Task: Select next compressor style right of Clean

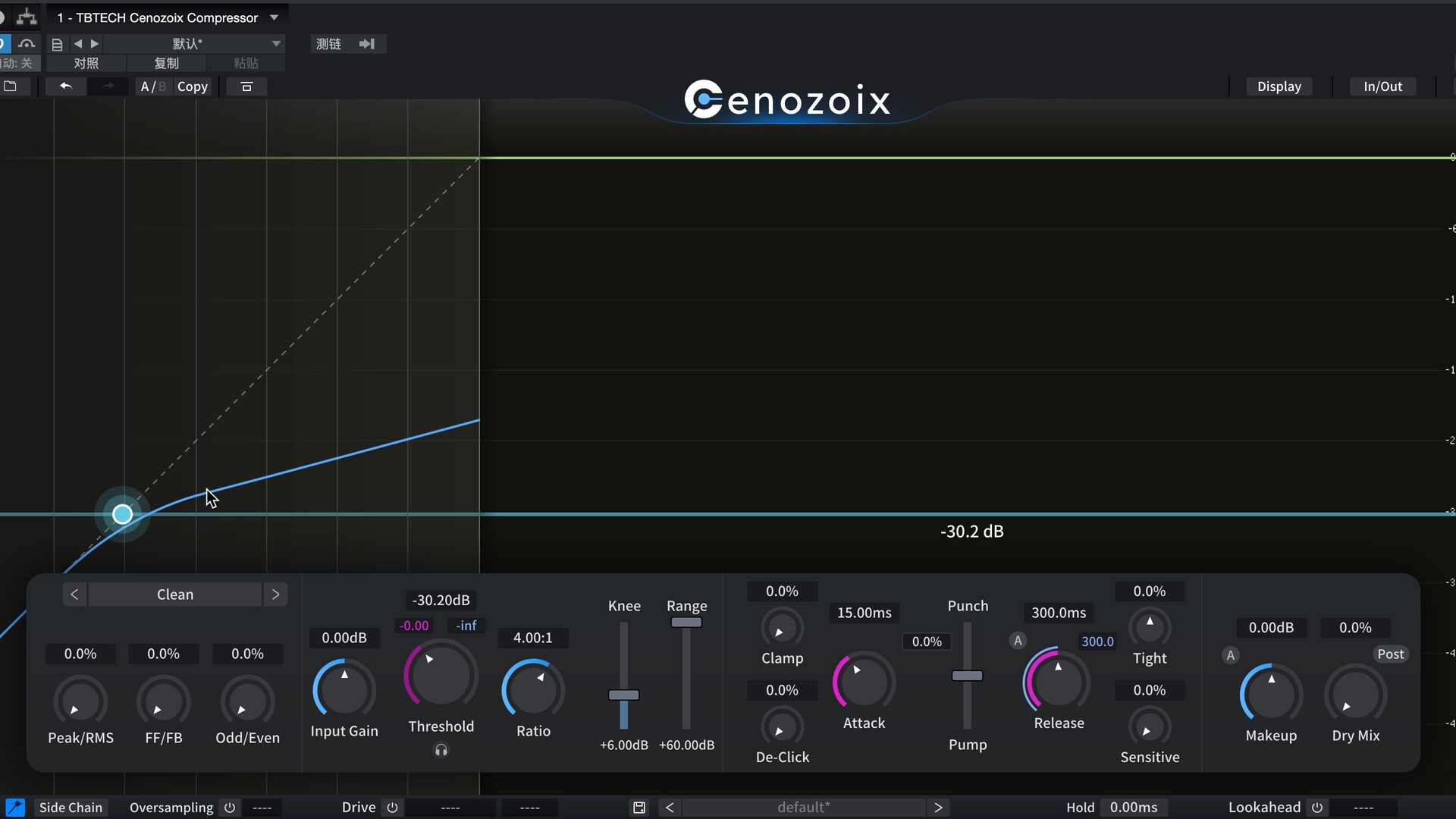Action: click(275, 595)
